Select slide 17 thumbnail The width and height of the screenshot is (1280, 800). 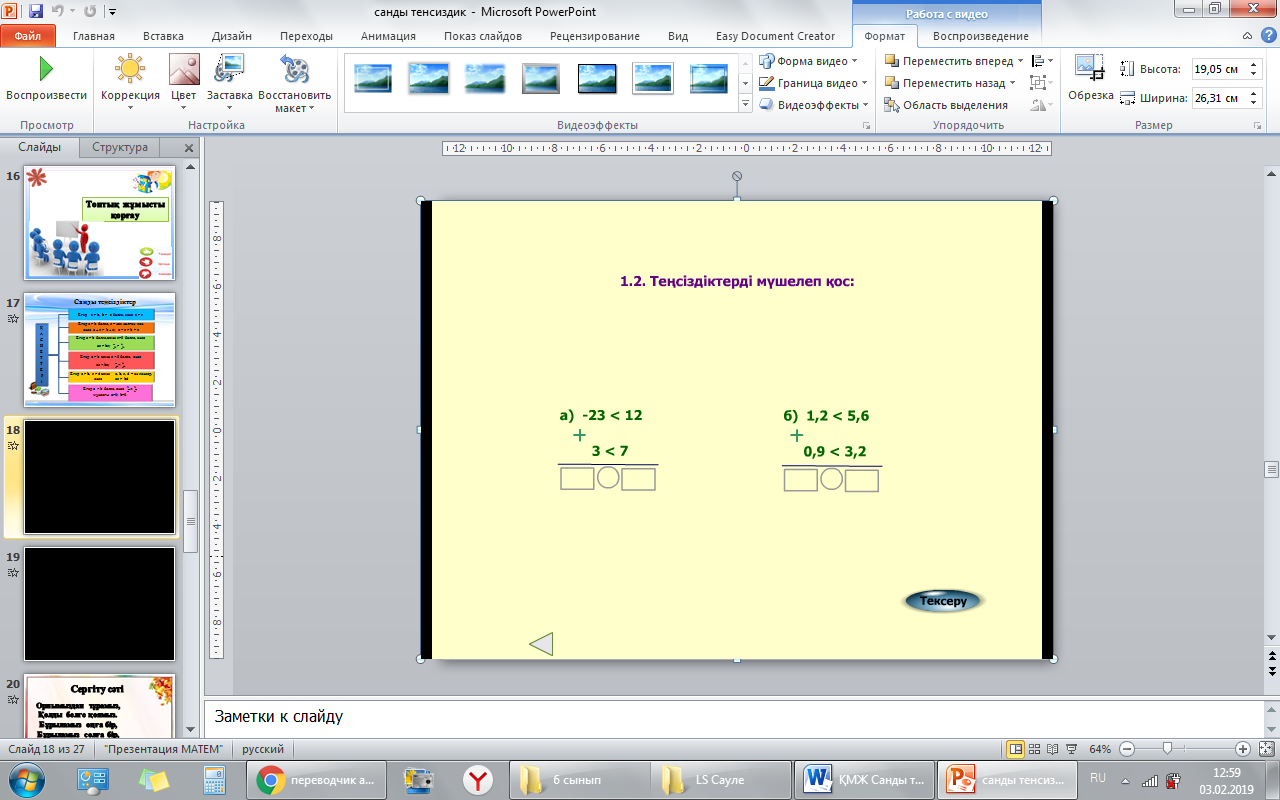pos(100,350)
